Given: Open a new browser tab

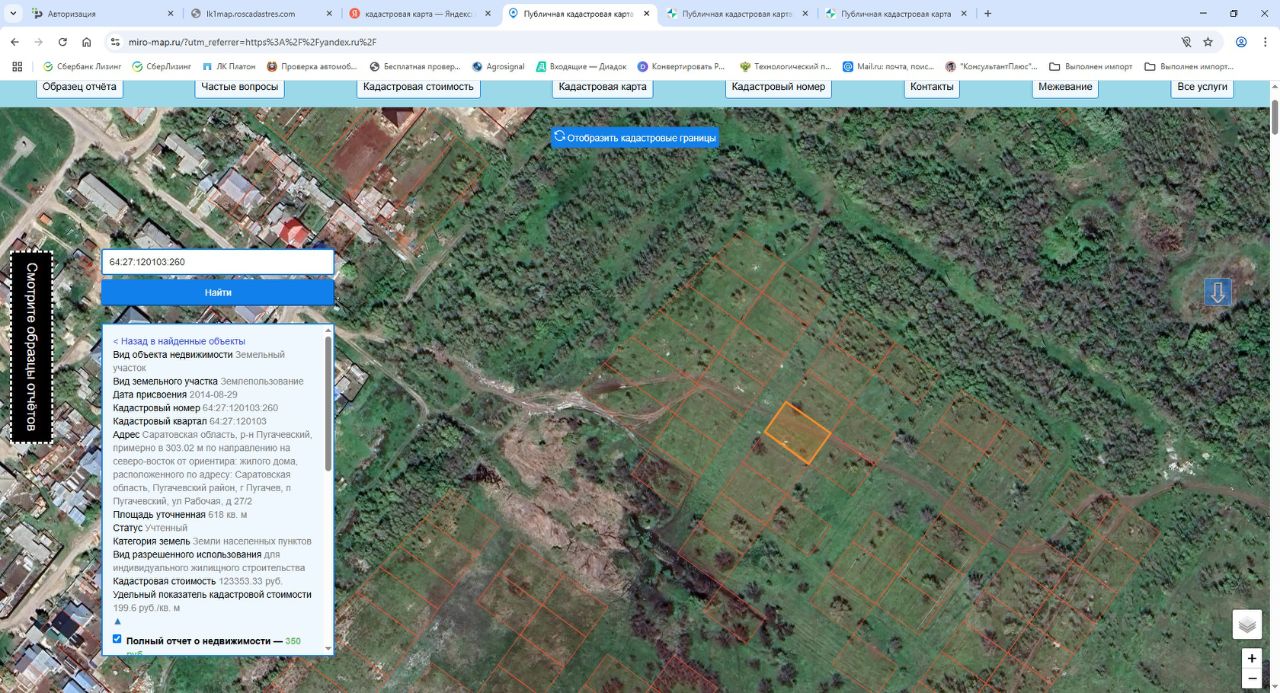Looking at the screenshot, I should pos(988,14).
